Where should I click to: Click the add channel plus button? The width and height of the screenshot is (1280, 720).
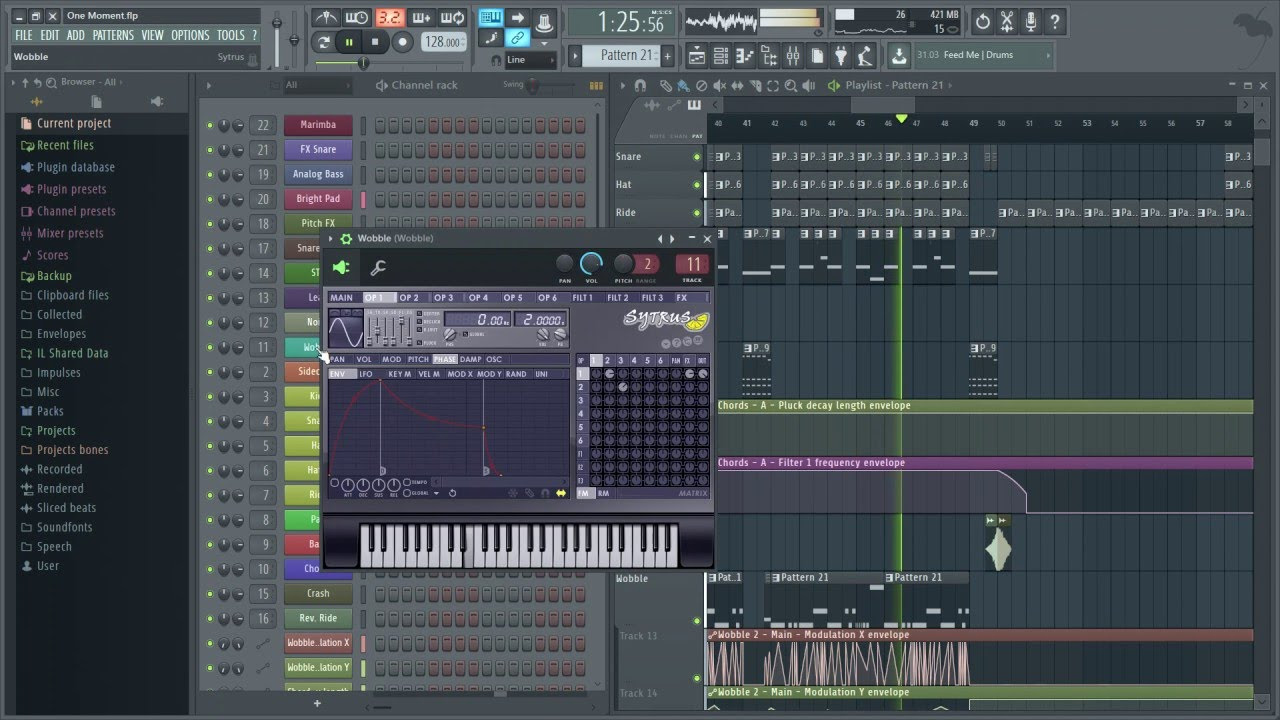317,703
